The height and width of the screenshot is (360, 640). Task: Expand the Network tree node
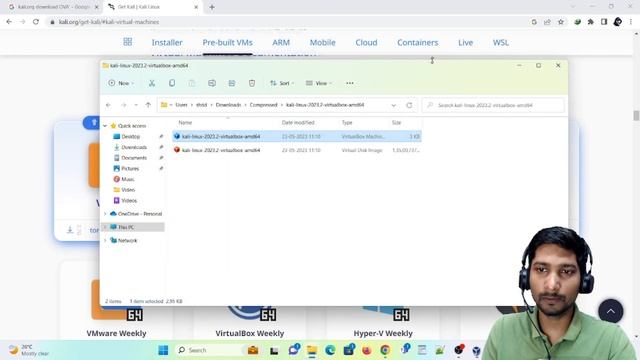click(105, 241)
